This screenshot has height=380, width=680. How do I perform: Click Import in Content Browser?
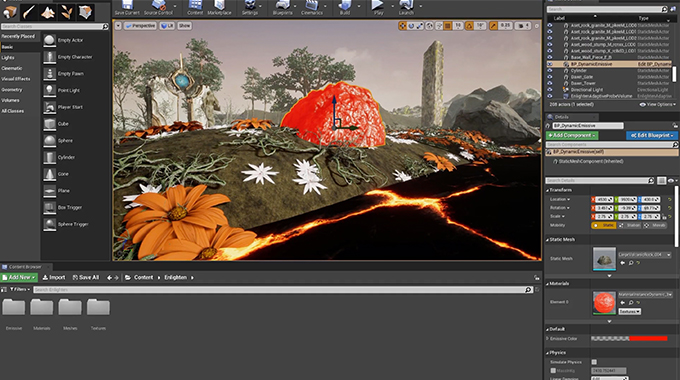54,277
